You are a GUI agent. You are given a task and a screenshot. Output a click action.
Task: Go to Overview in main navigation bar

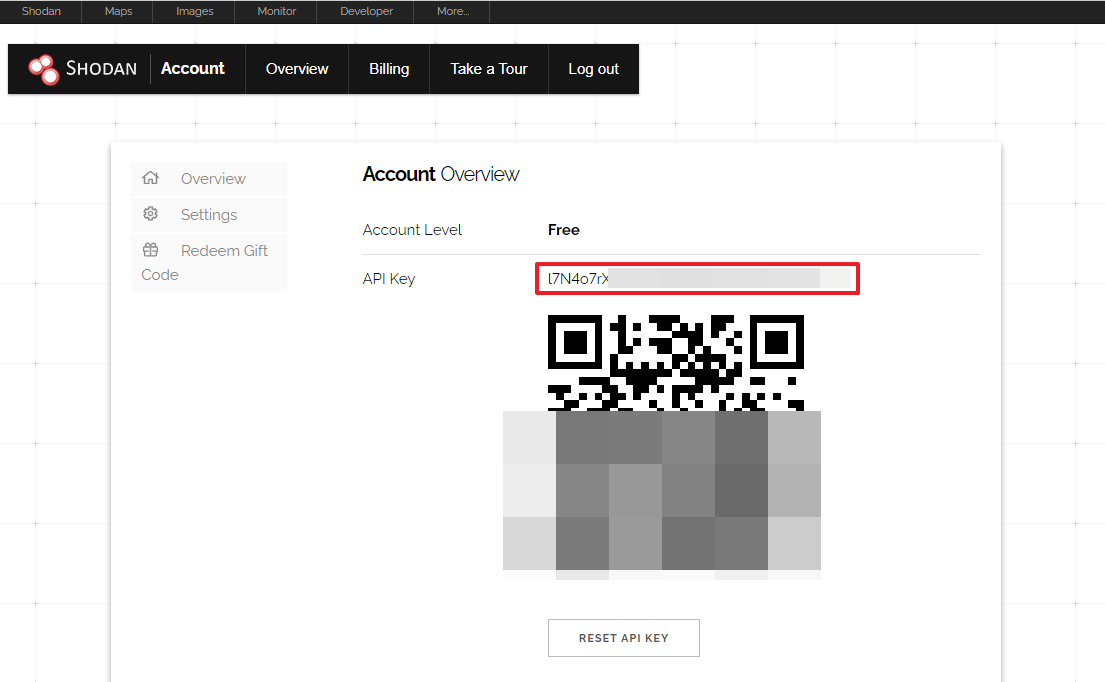(297, 69)
